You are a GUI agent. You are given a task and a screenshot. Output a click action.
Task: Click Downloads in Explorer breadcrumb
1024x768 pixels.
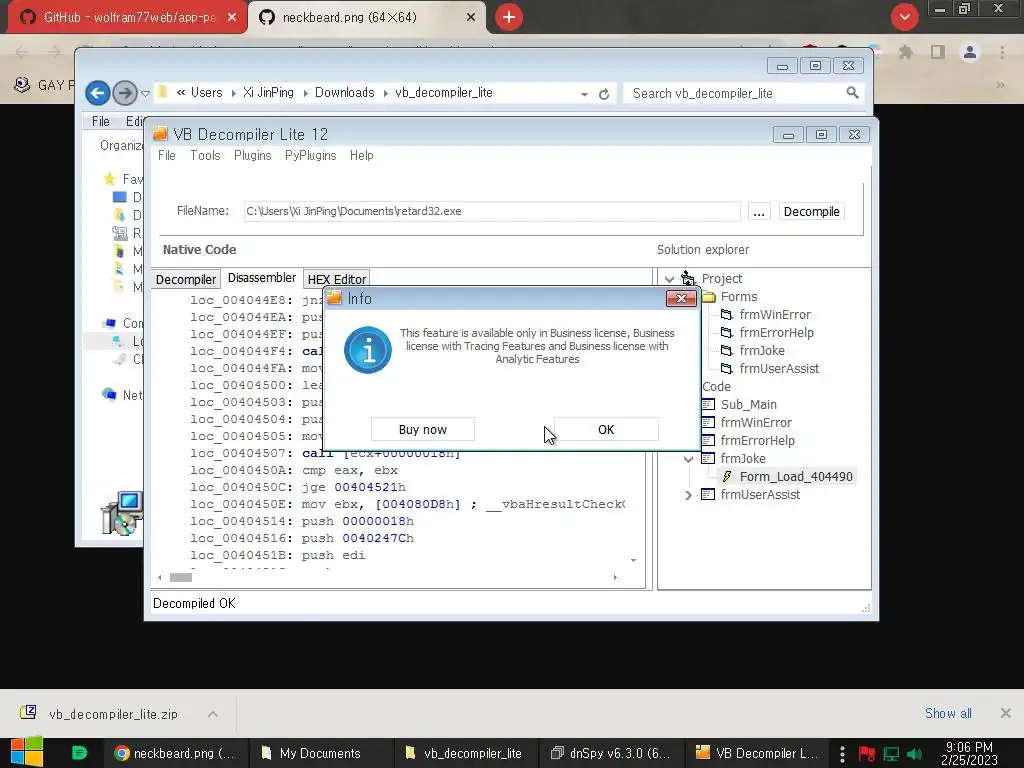344,93
